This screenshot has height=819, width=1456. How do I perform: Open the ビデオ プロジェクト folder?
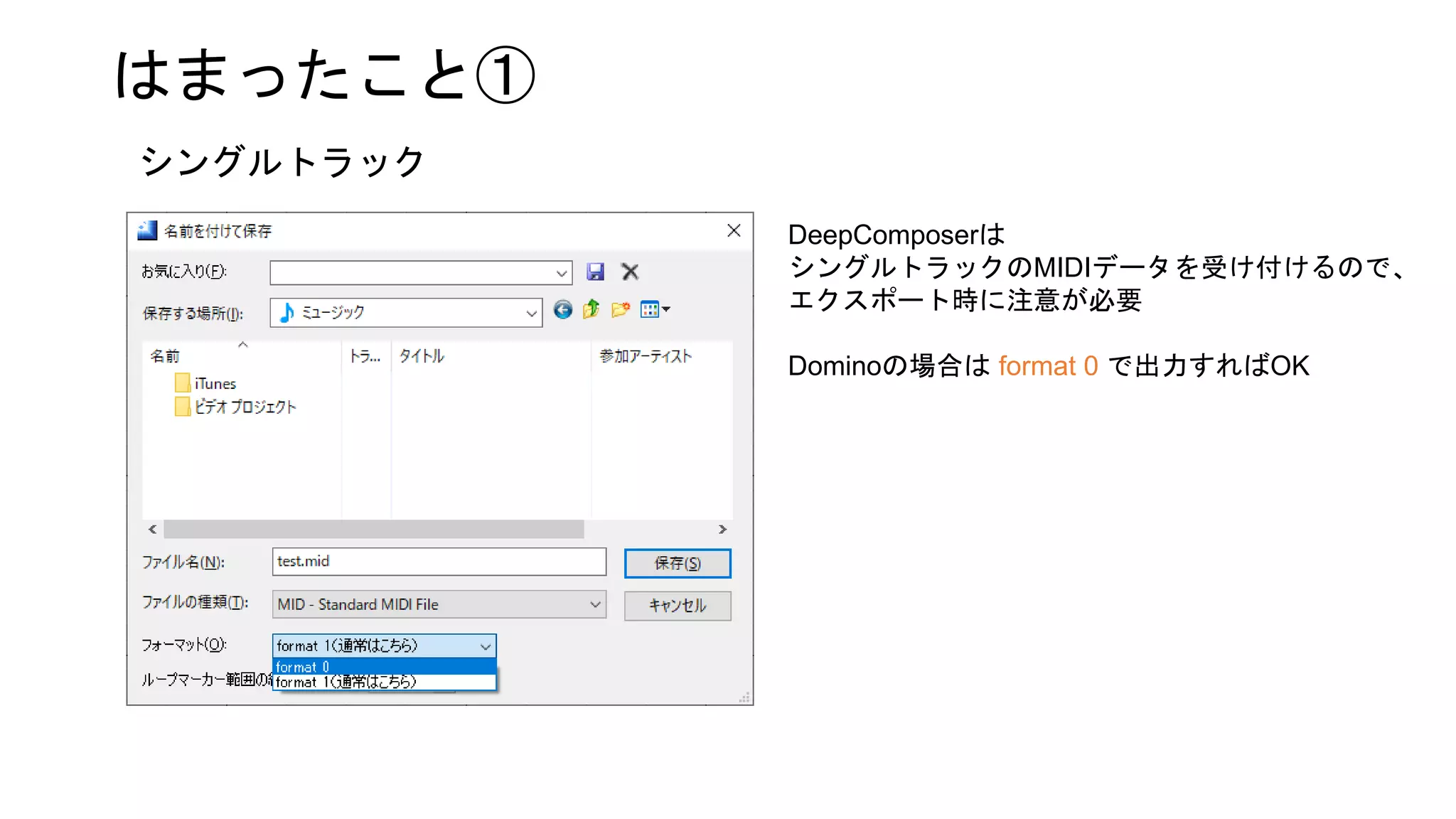coord(235,407)
